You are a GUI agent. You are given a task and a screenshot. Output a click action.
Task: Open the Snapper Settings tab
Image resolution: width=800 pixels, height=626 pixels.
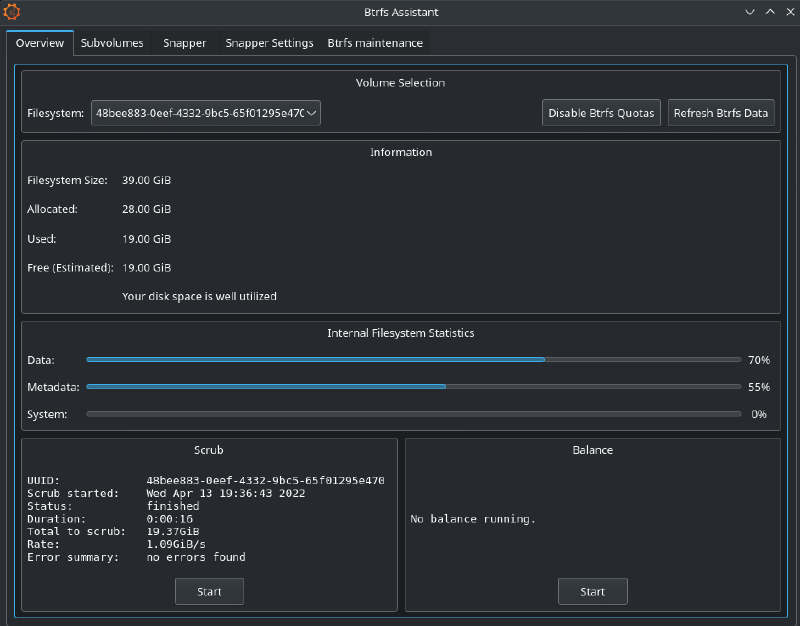tap(269, 43)
